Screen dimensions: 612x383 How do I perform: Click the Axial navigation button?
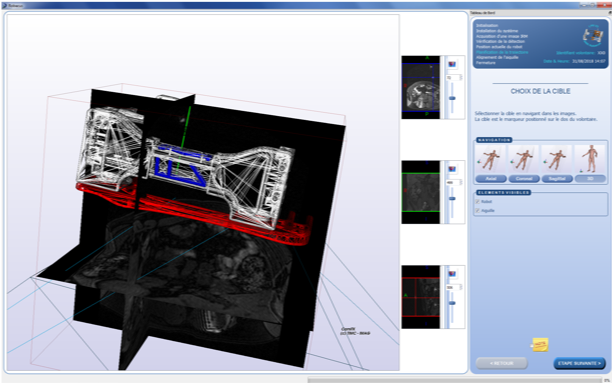[491, 179]
